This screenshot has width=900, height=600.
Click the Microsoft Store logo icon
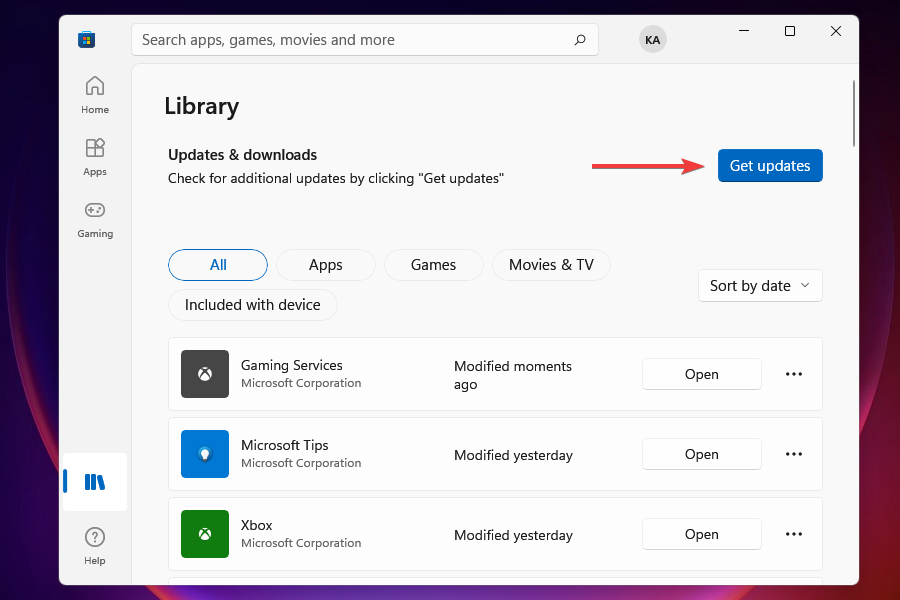click(87, 40)
